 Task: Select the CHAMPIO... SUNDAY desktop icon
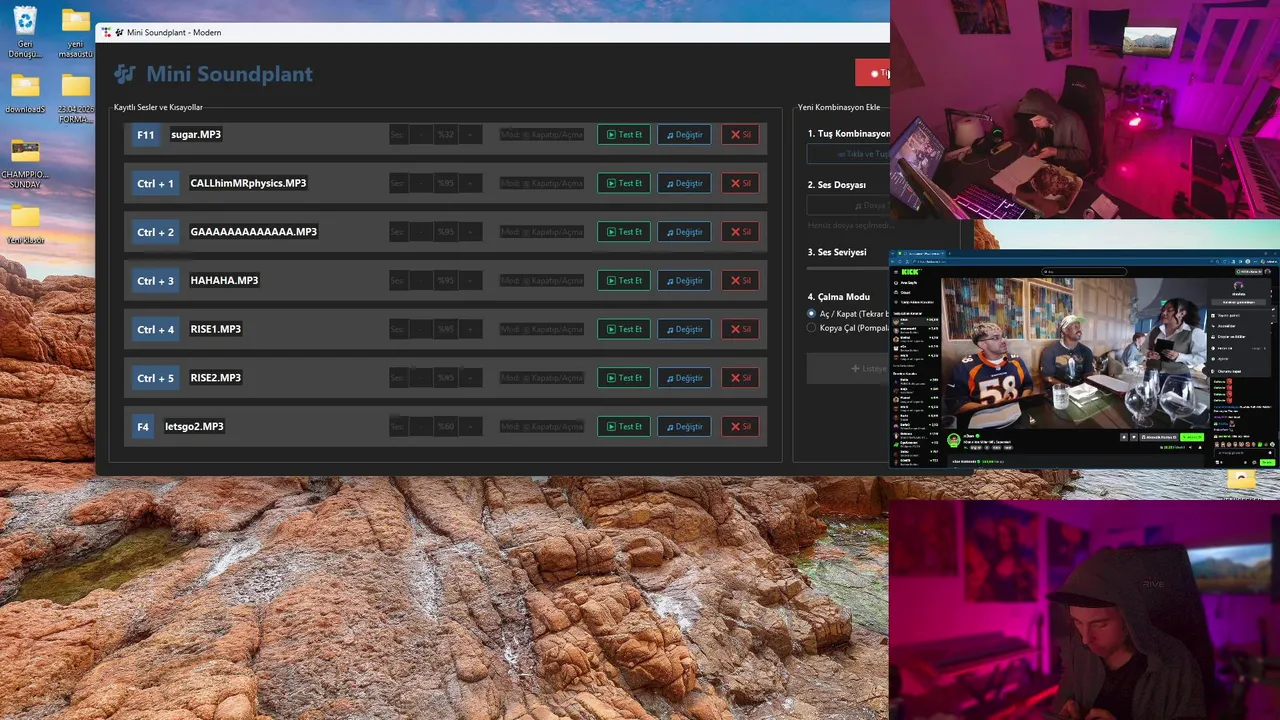pyautogui.click(x=25, y=164)
